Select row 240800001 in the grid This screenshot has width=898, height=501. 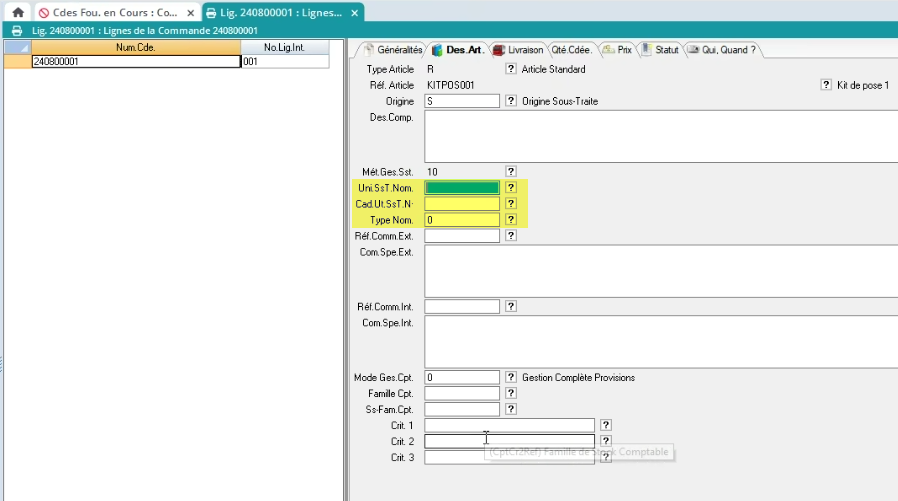click(135, 61)
